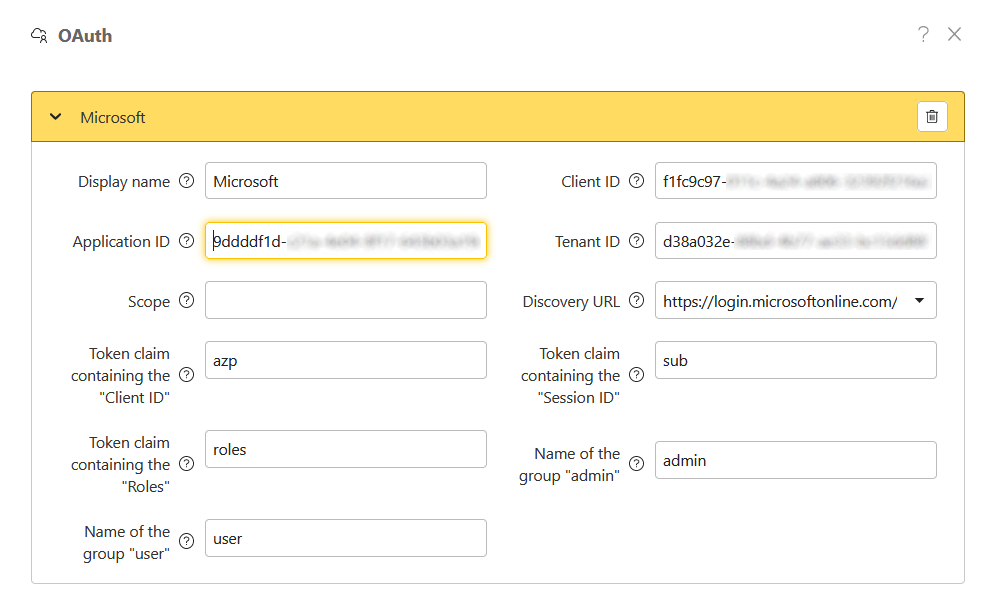Click help icon for "Roles" token claim
The width and height of the screenshot is (993, 589).
coord(186,464)
